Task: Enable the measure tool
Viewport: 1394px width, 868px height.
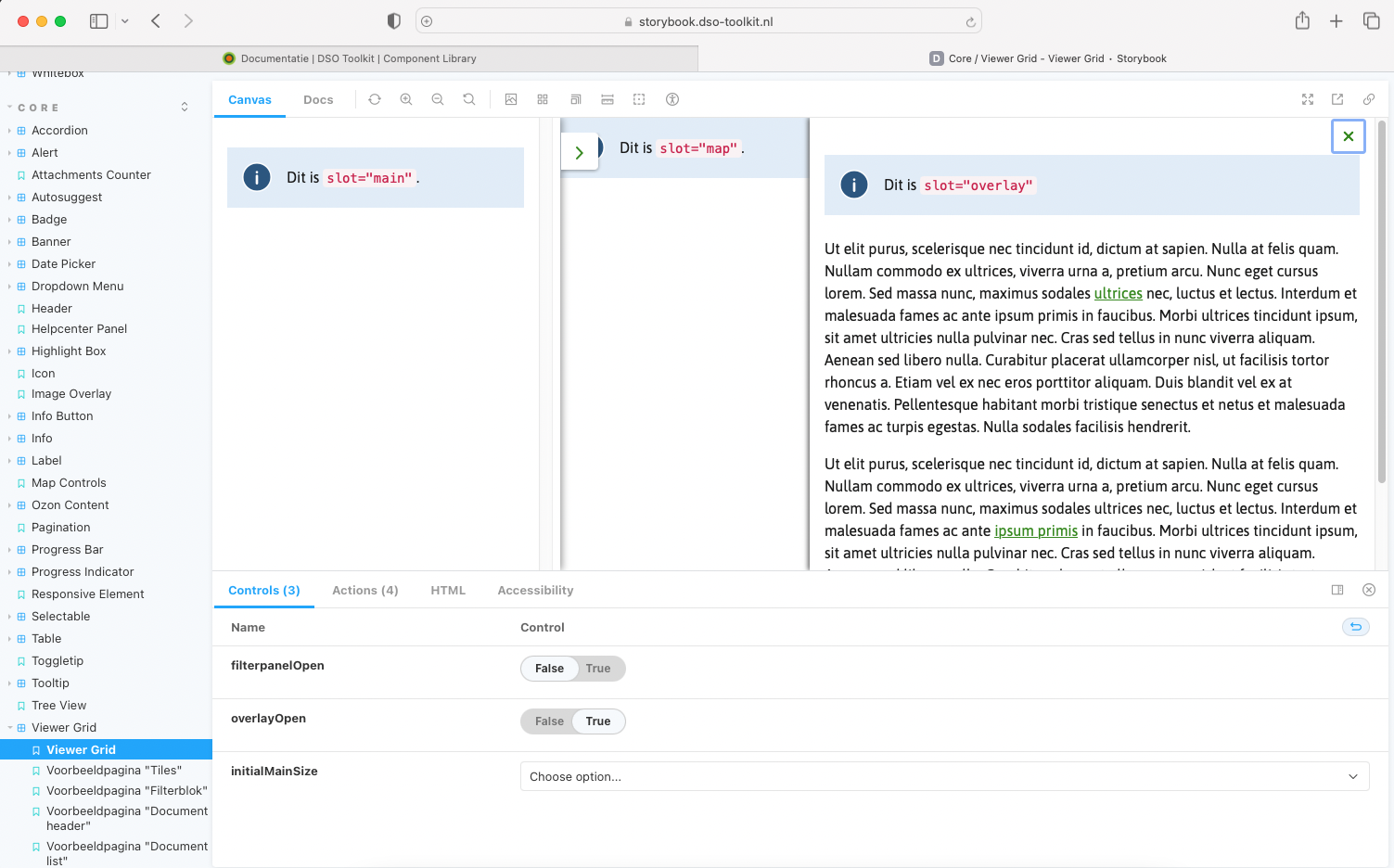Action: (x=607, y=99)
